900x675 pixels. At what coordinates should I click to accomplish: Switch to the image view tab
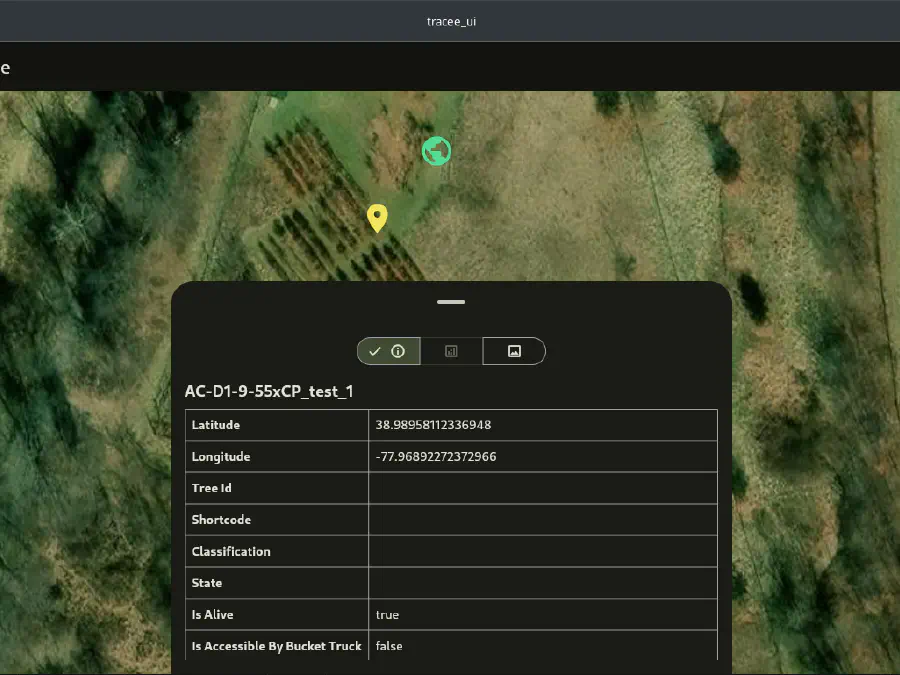(514, 351)
